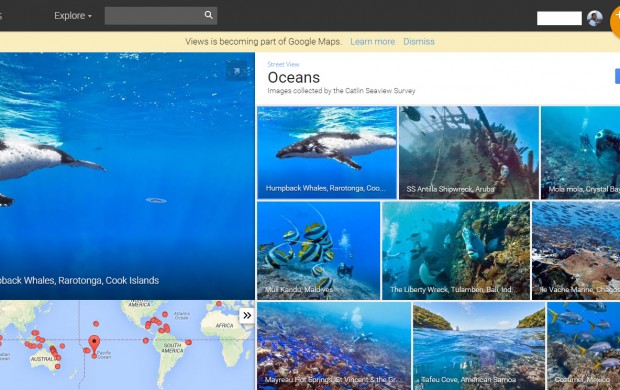Open the Muli Kandu, Maldives thumbnail
This screenshot has width=620, height=390.
tap(318, 250)
